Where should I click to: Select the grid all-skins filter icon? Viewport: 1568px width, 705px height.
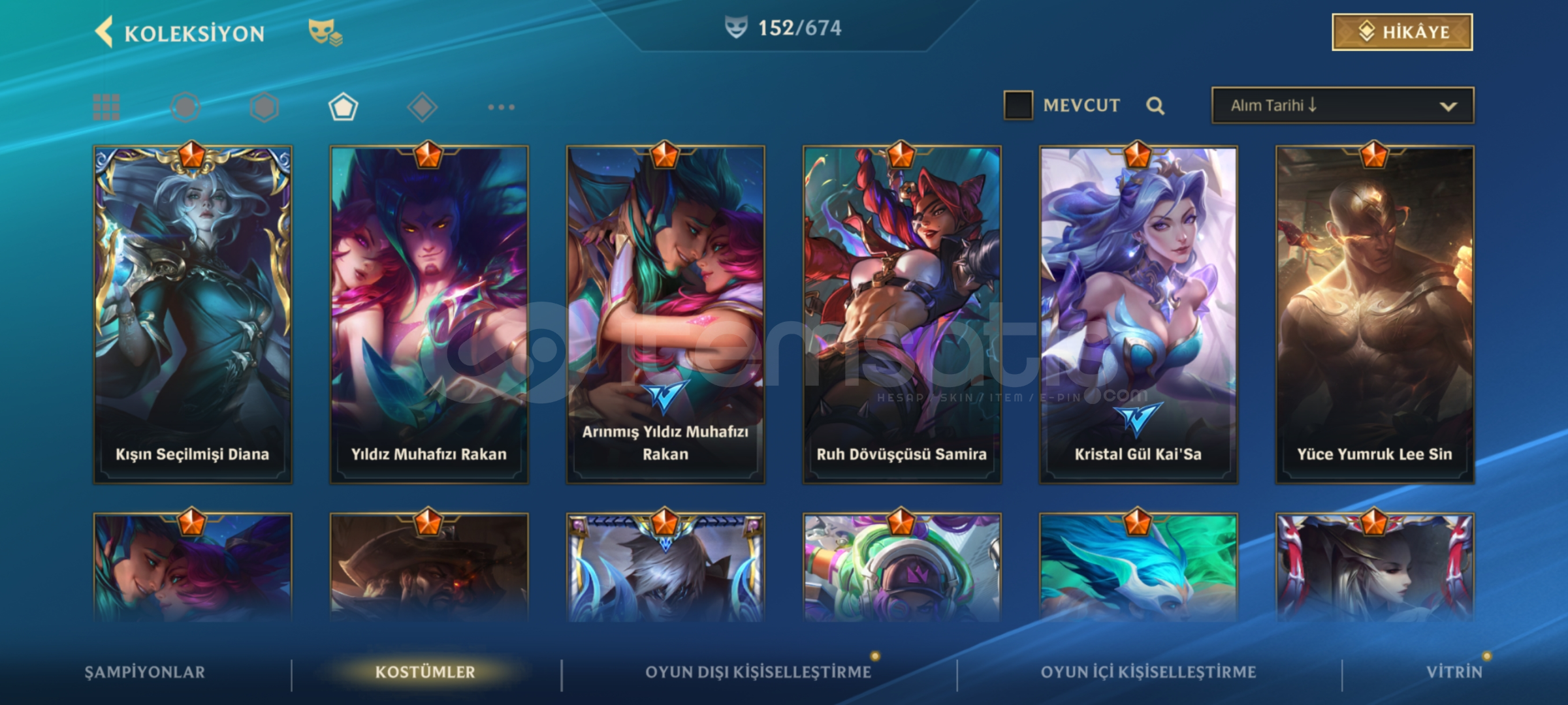click(x=106, y=107)
